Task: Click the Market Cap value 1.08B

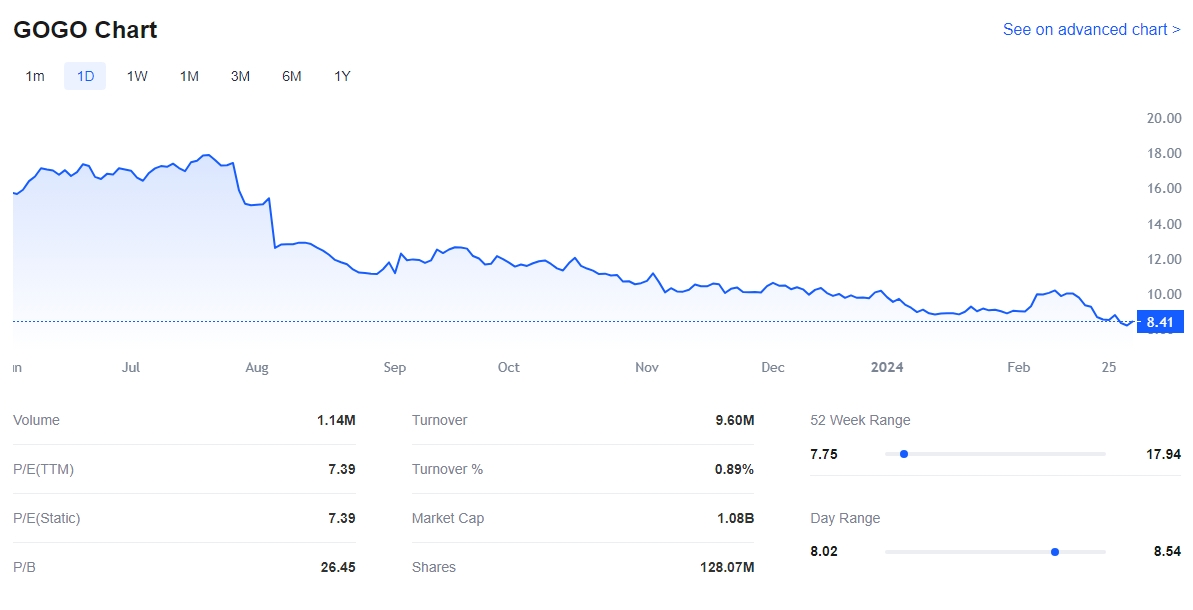Action: click(x=734, y=518)
